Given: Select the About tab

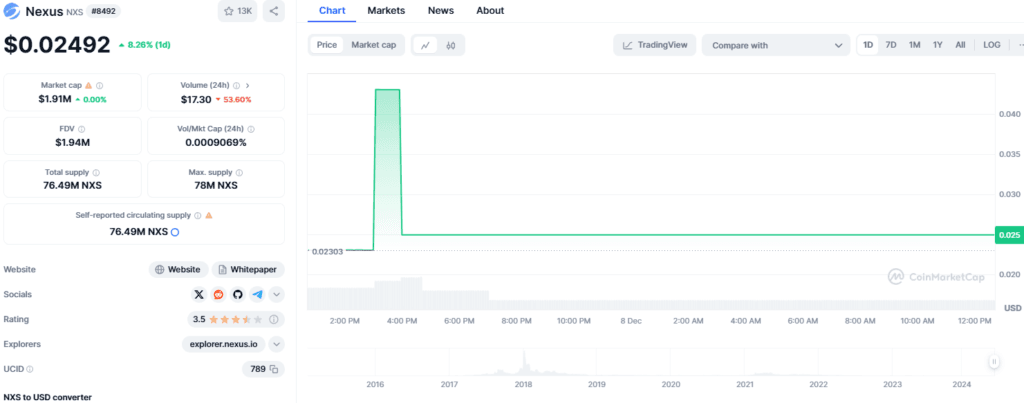Looking at the screenshot, I should 490,10.
